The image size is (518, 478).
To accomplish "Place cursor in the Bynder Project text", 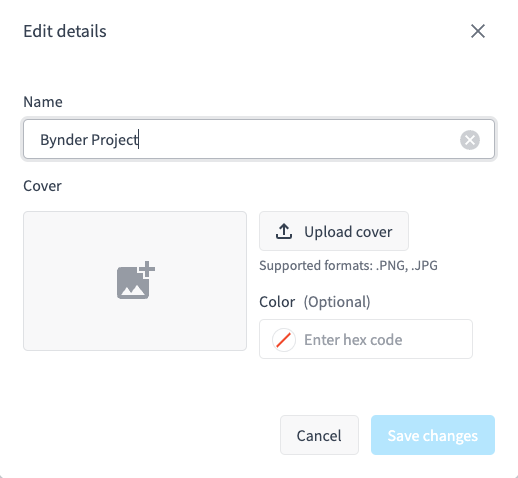I will coord(89,140).
